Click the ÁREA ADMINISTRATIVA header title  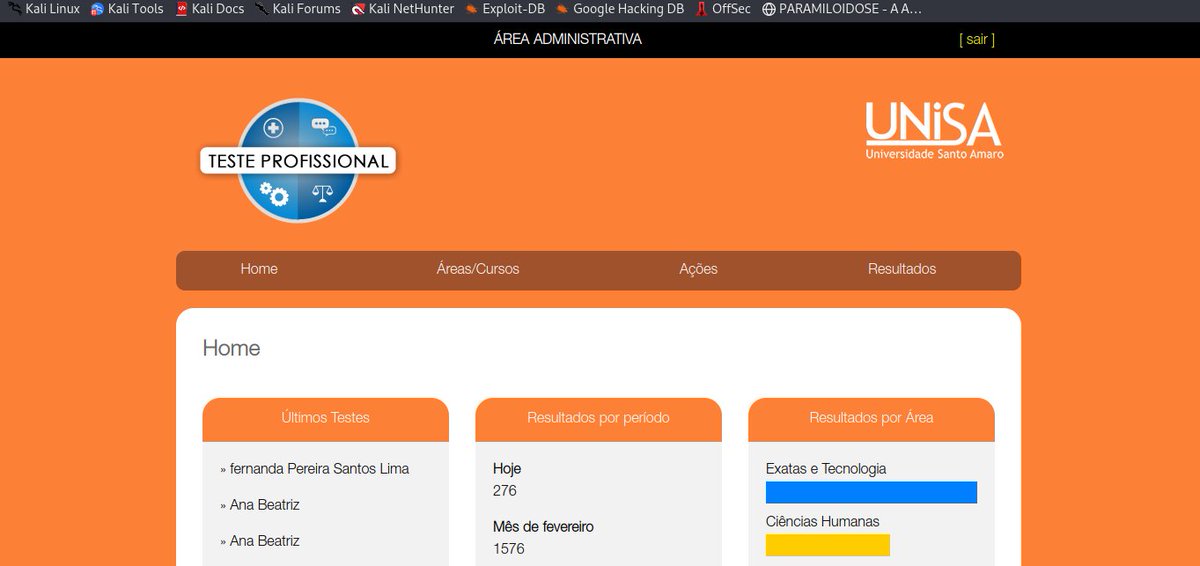[568, 39]
